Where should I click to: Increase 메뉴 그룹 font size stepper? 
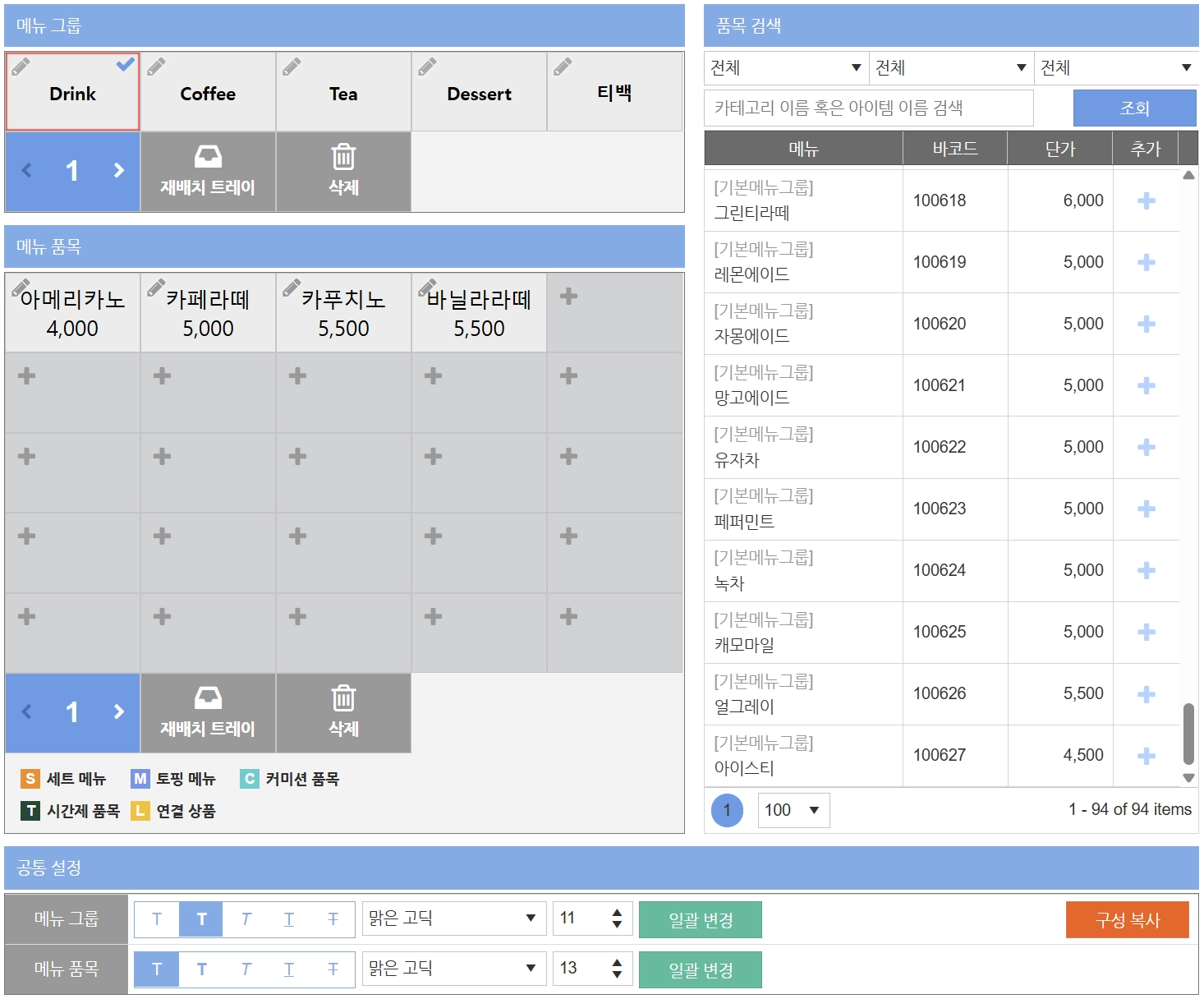point(617,912)
